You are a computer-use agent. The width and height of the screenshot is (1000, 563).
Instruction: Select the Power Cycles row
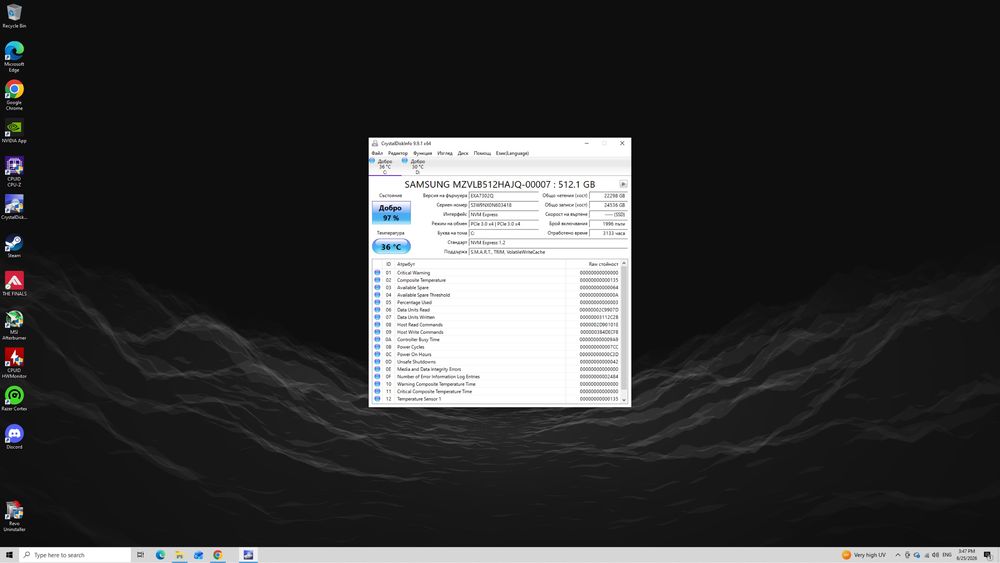tap(496, 347)
